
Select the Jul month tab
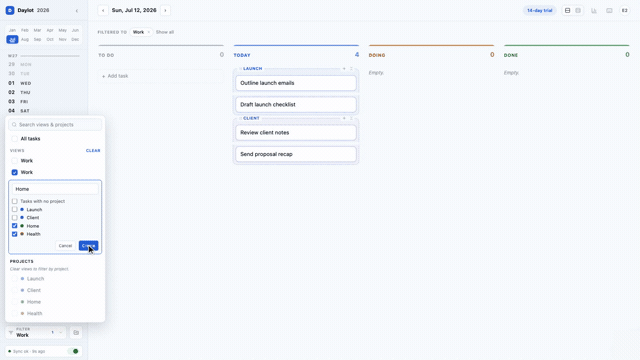(x=12, y=40)
